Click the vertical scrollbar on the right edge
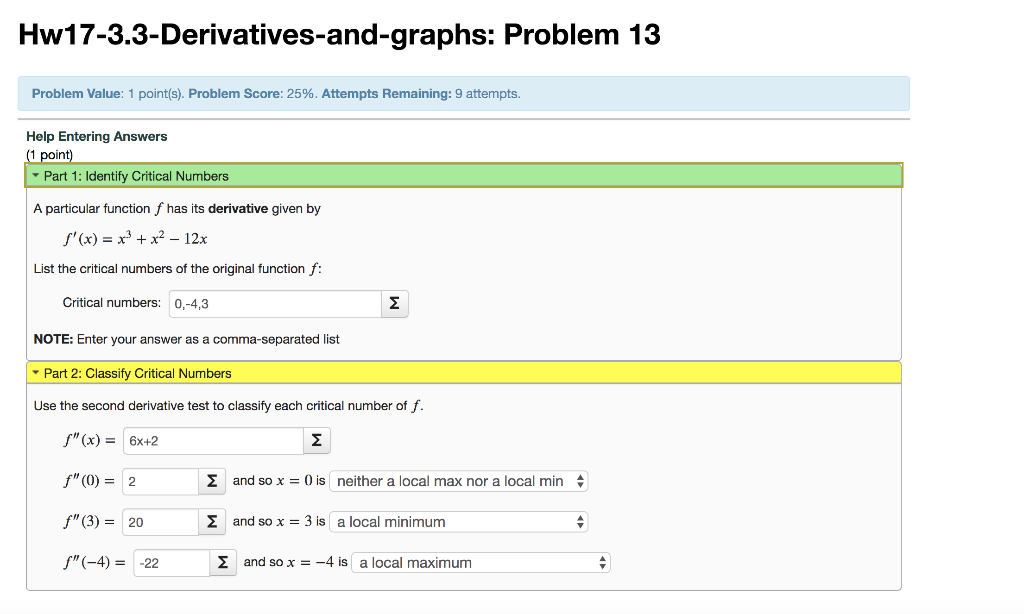This screenshot has width=1024, height=614. (1018, 300)
